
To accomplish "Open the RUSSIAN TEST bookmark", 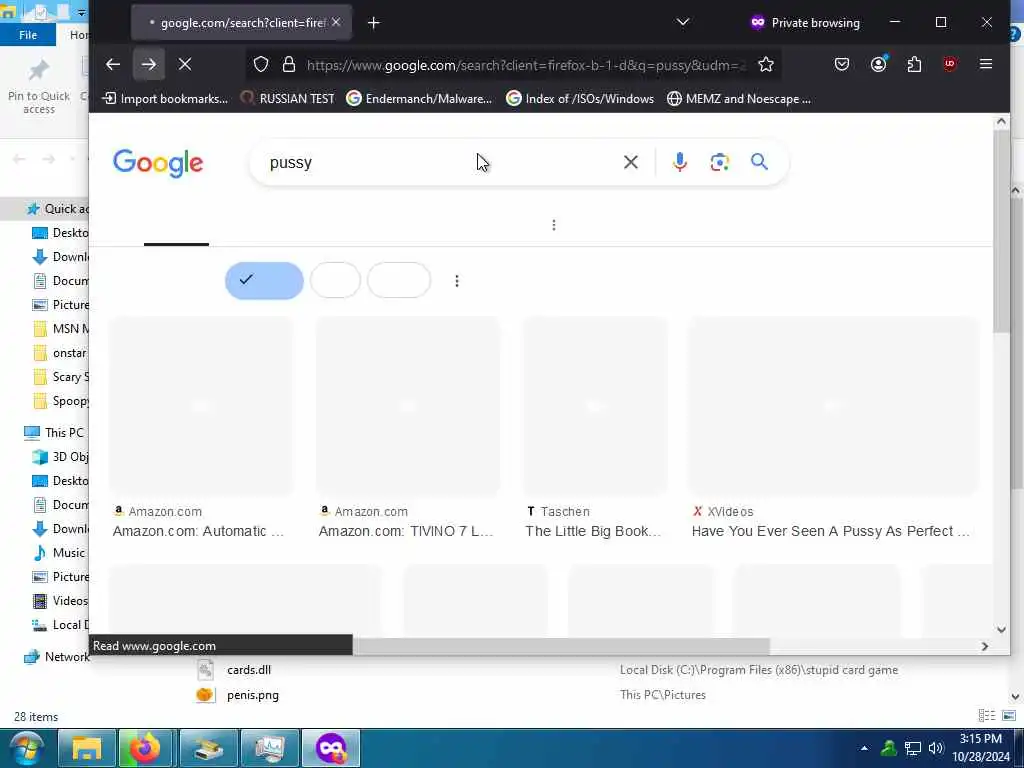I will pyautogui.click(x=287, y=99).
